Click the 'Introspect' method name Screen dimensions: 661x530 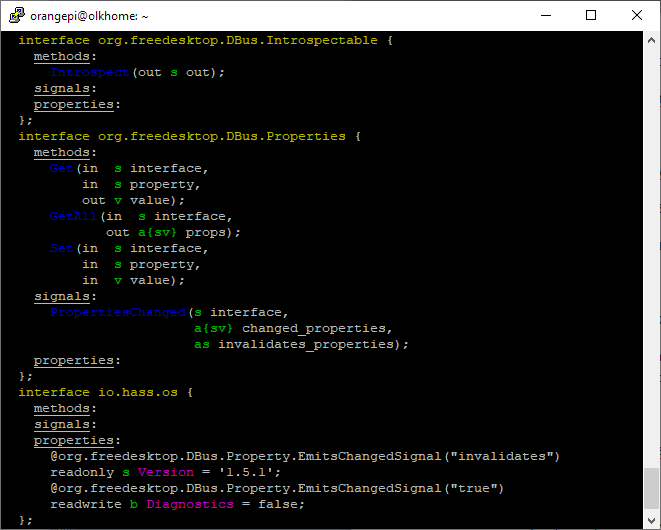coord(89,73)
